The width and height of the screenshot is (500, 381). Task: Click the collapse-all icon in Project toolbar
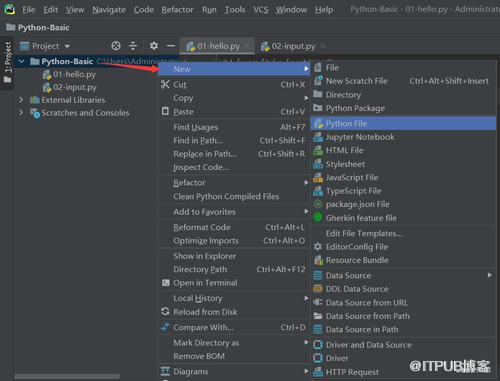[x=133, y=46]
